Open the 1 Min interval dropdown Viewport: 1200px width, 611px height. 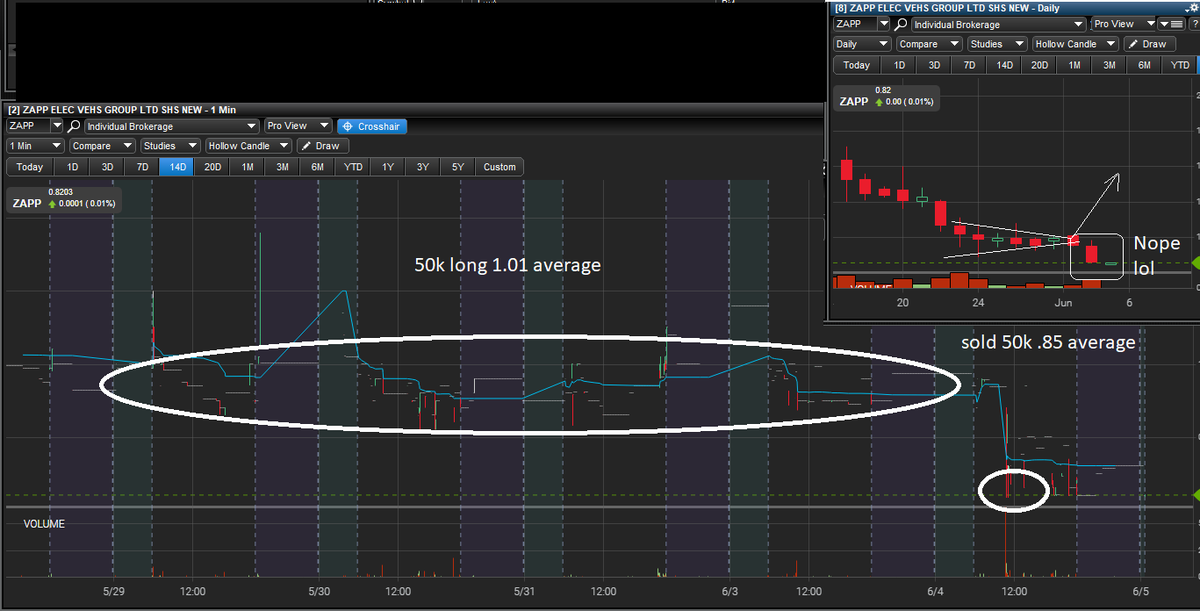[35, 146]
